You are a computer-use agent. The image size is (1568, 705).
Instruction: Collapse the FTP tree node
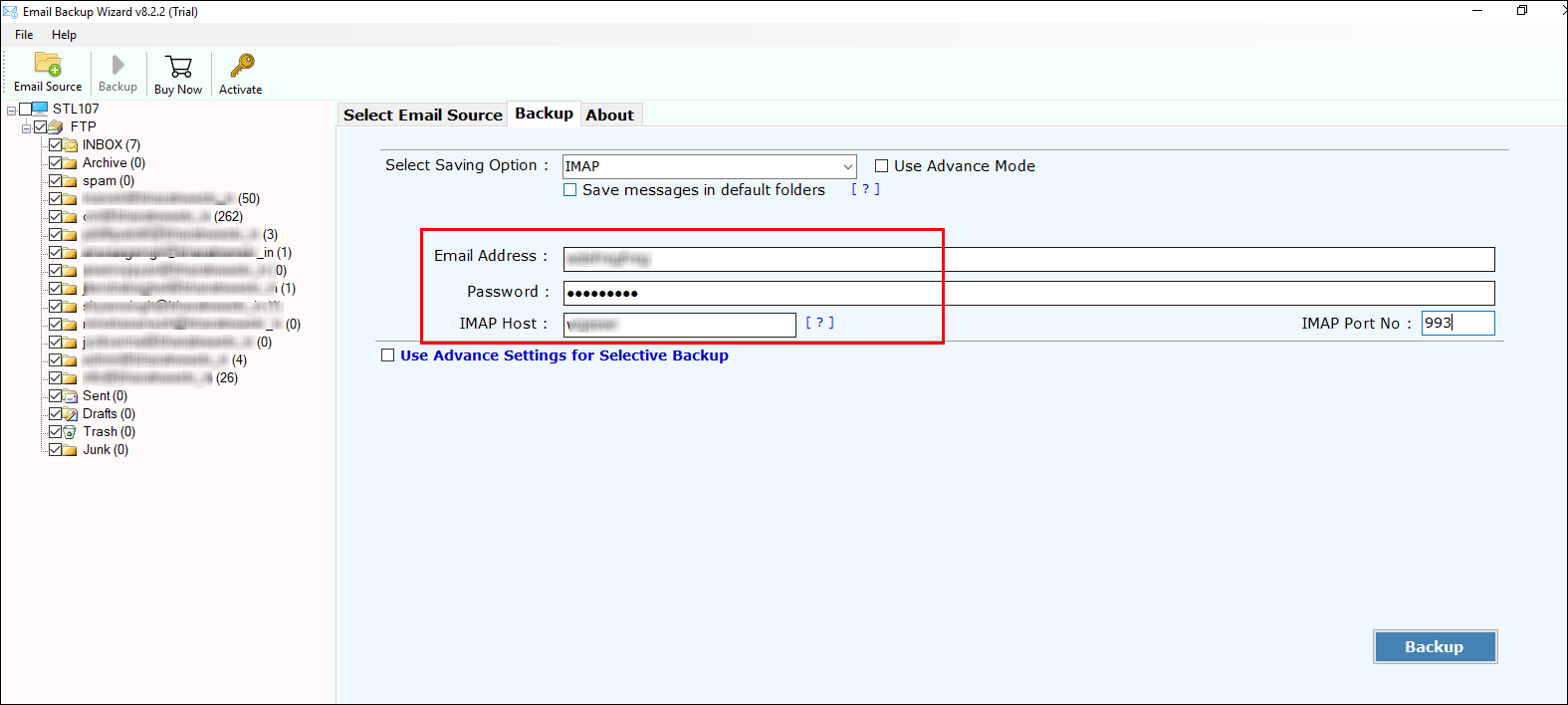27,127
